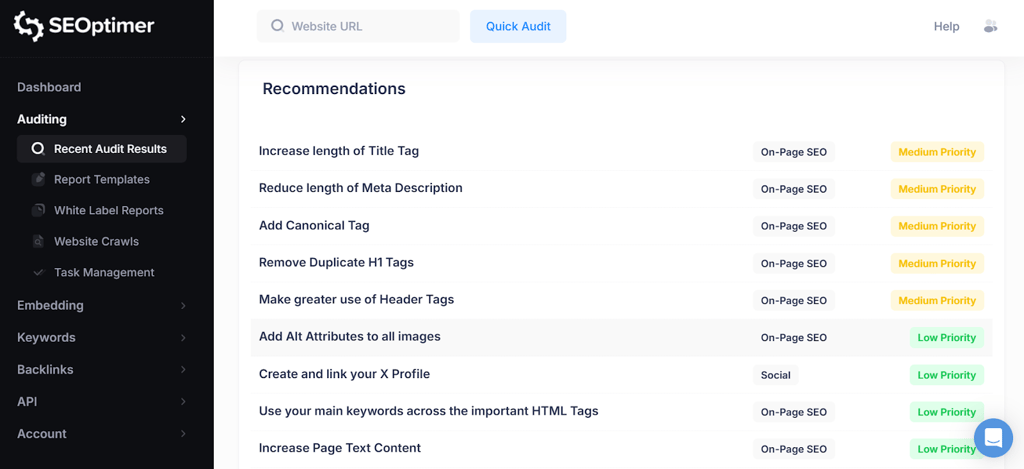Click the Website Crawls sidebar icon
This screenshot has width=1024, height=469.
click(38, 242)
